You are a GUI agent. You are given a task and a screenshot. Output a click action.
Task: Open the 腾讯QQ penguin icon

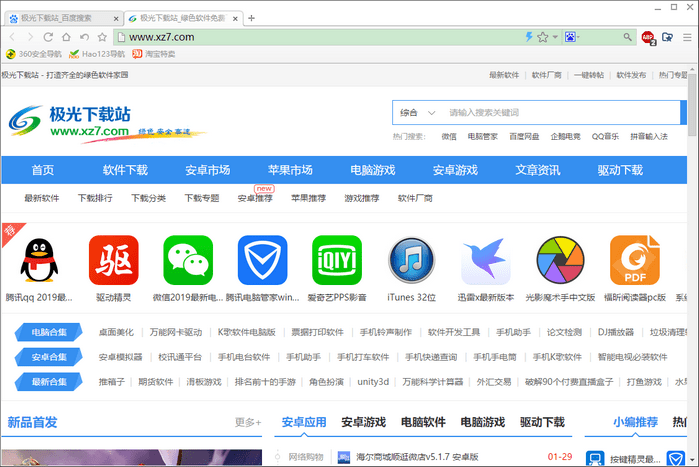(39, 260)
